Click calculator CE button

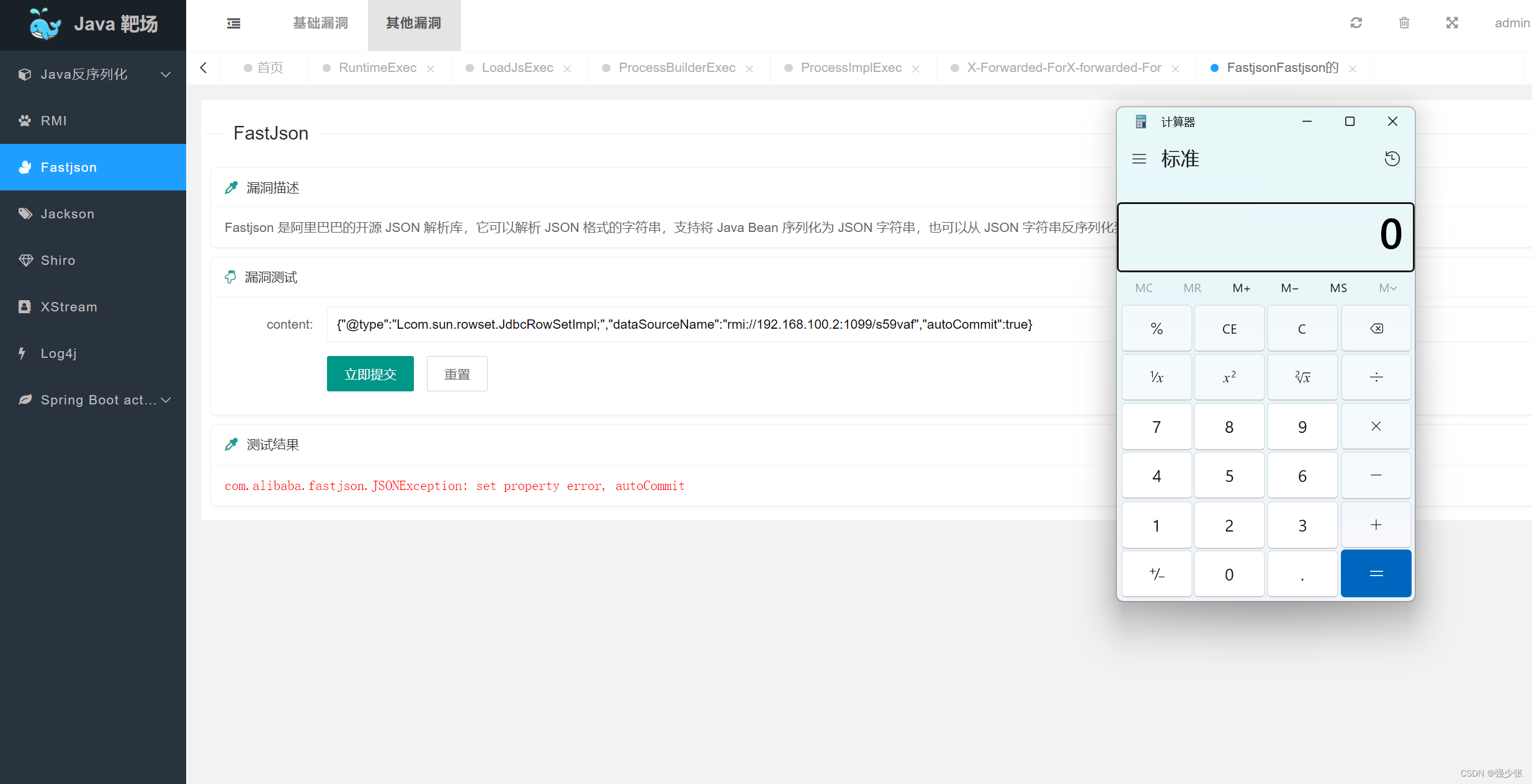point(1229,328)
